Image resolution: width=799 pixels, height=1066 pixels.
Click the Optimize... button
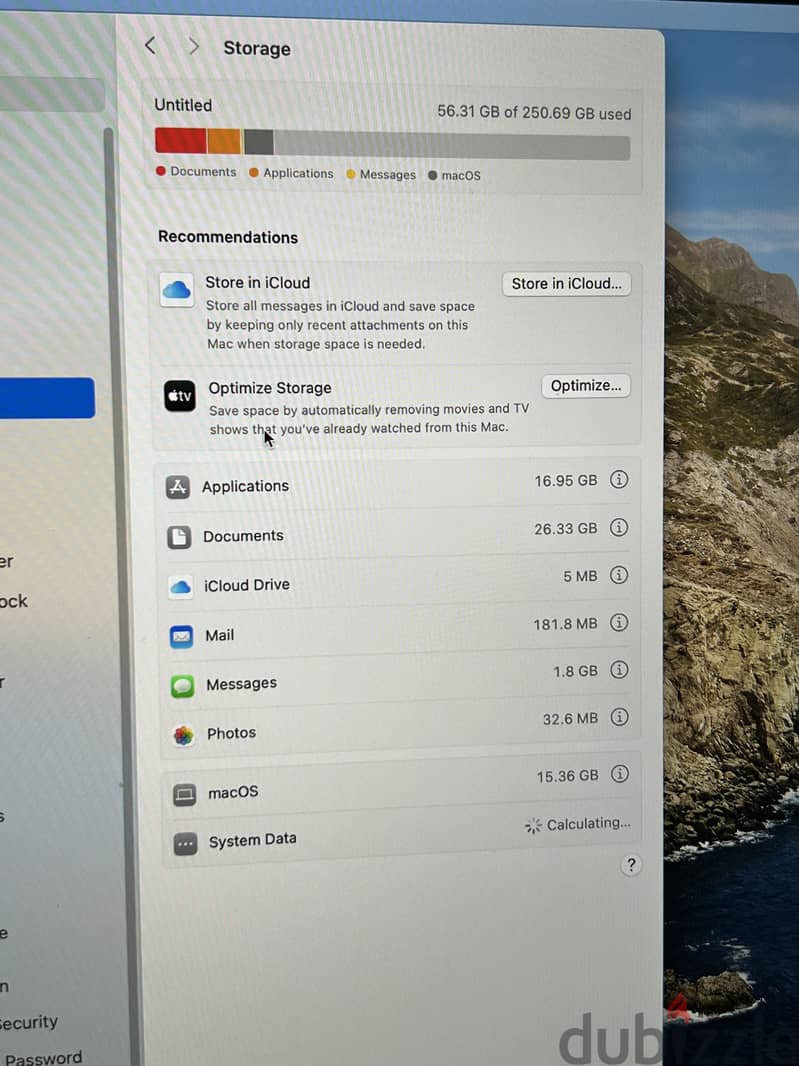click(x=586, y=385)
